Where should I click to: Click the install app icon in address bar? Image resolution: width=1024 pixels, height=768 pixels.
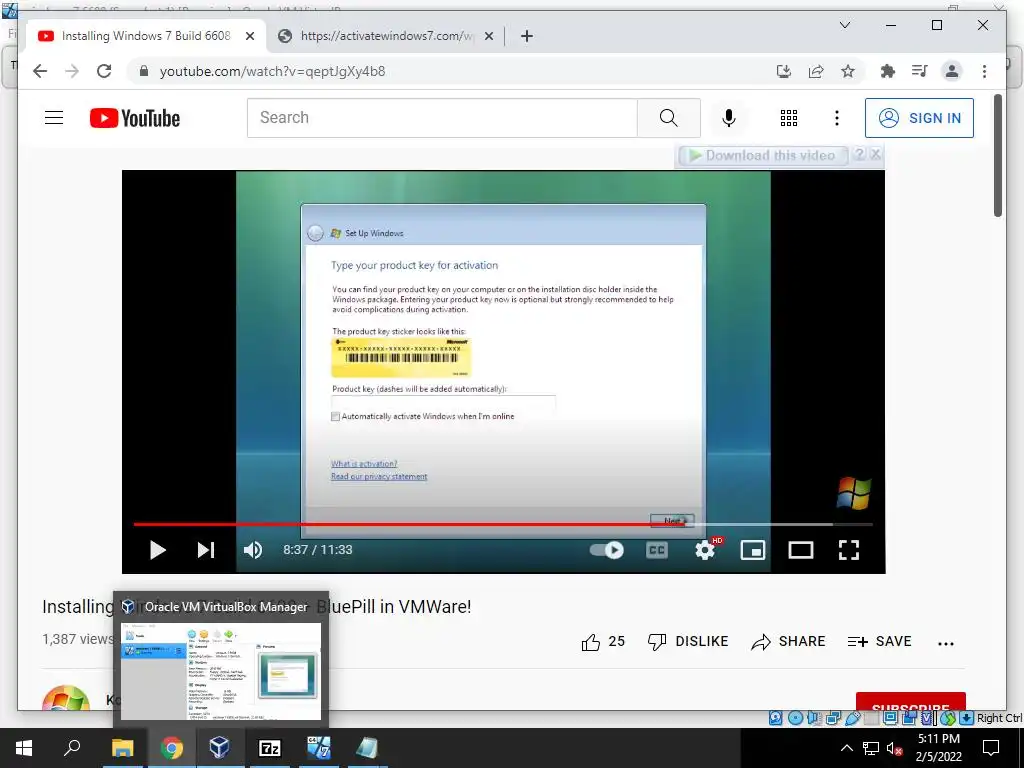(x=784, y=71)
